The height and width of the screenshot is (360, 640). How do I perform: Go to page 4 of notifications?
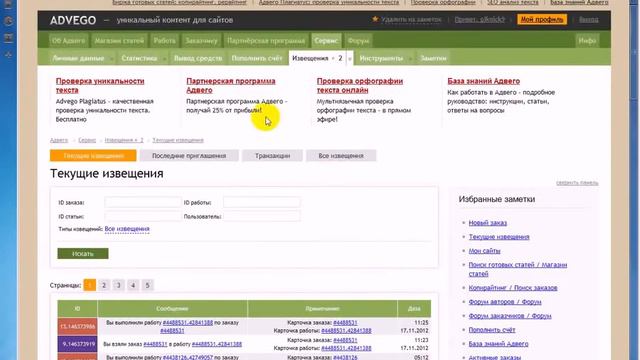133,285
